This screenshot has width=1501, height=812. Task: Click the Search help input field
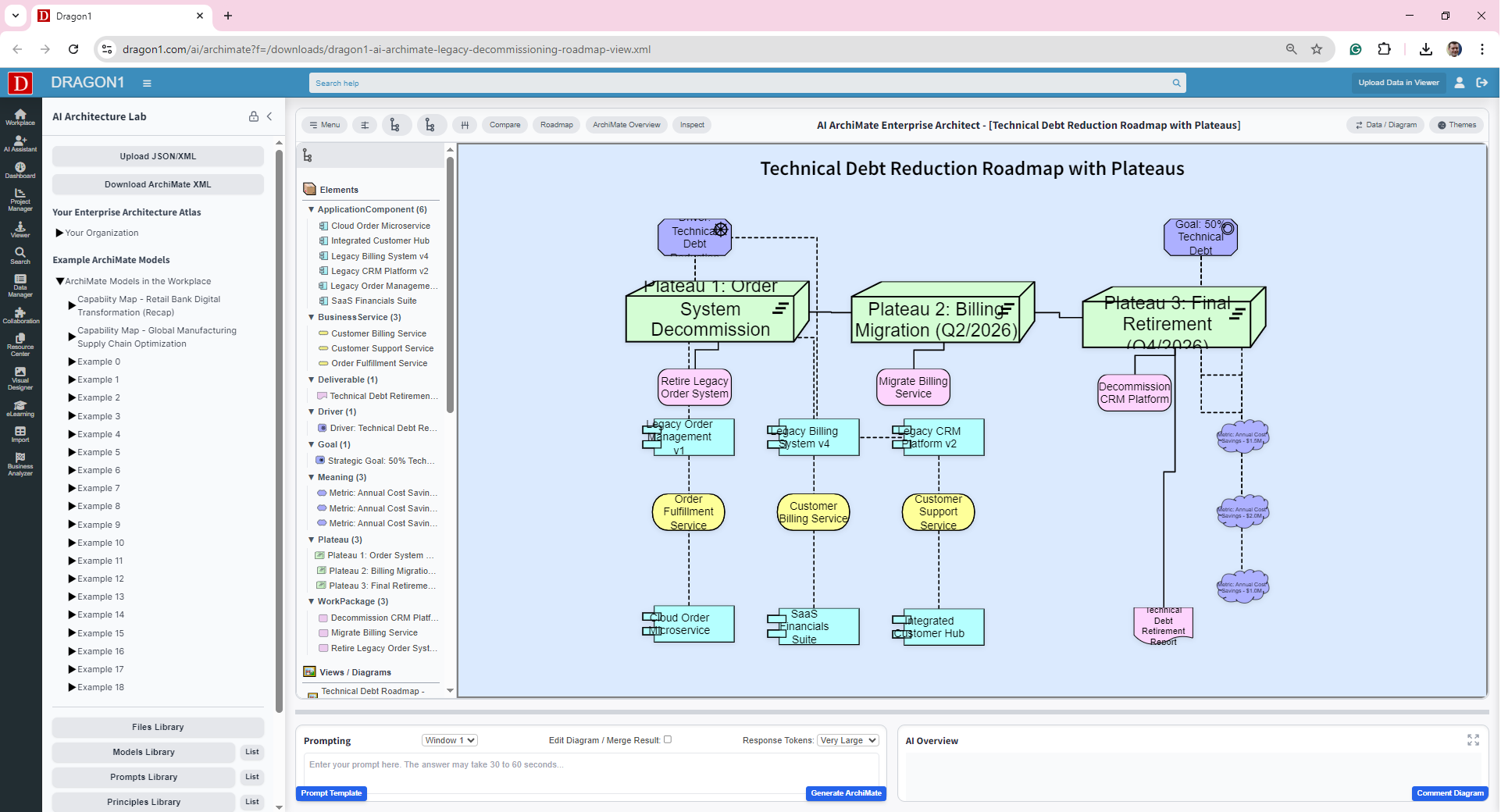tap(742, 83)
